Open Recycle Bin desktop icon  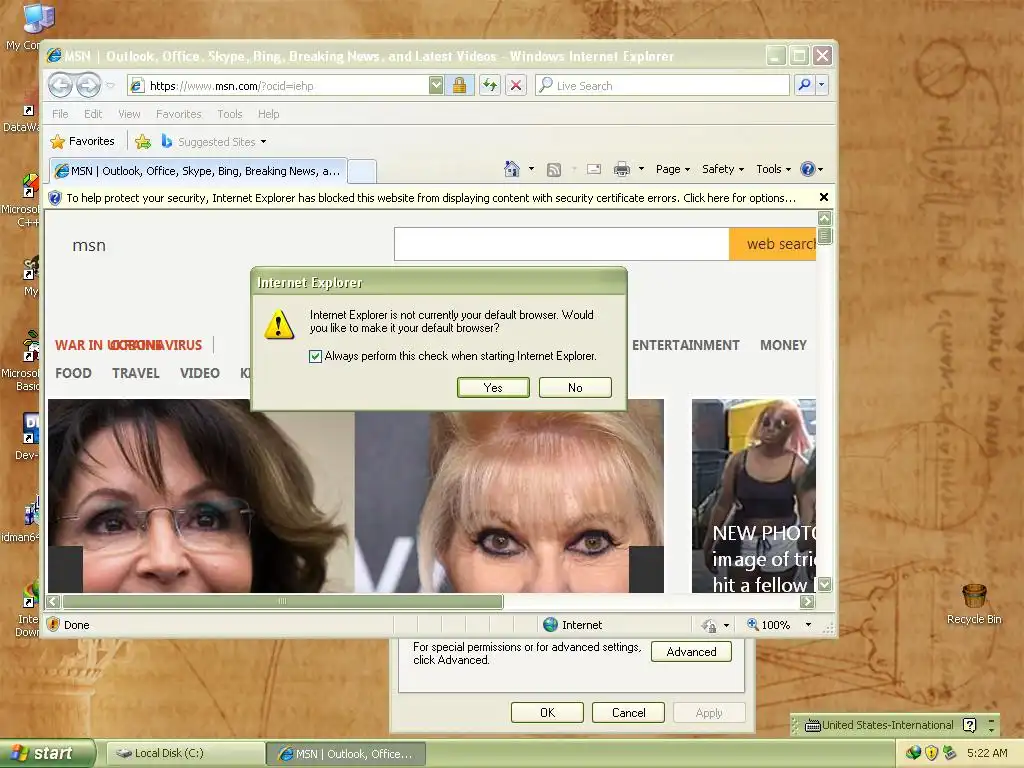click(x=974, y=603)
